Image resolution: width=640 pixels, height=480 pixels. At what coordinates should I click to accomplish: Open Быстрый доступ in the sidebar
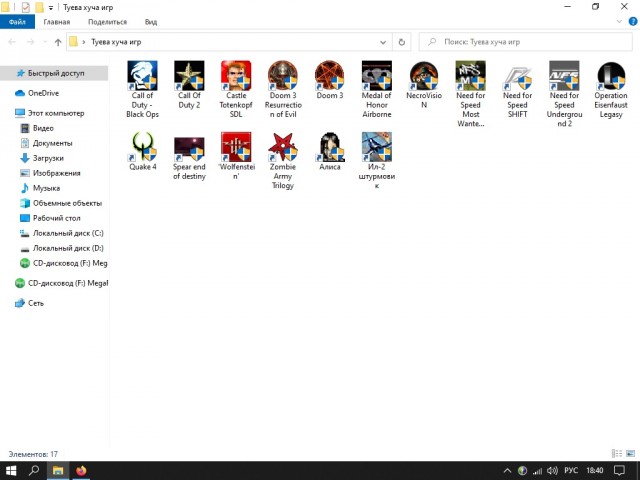tap(54, 73)
